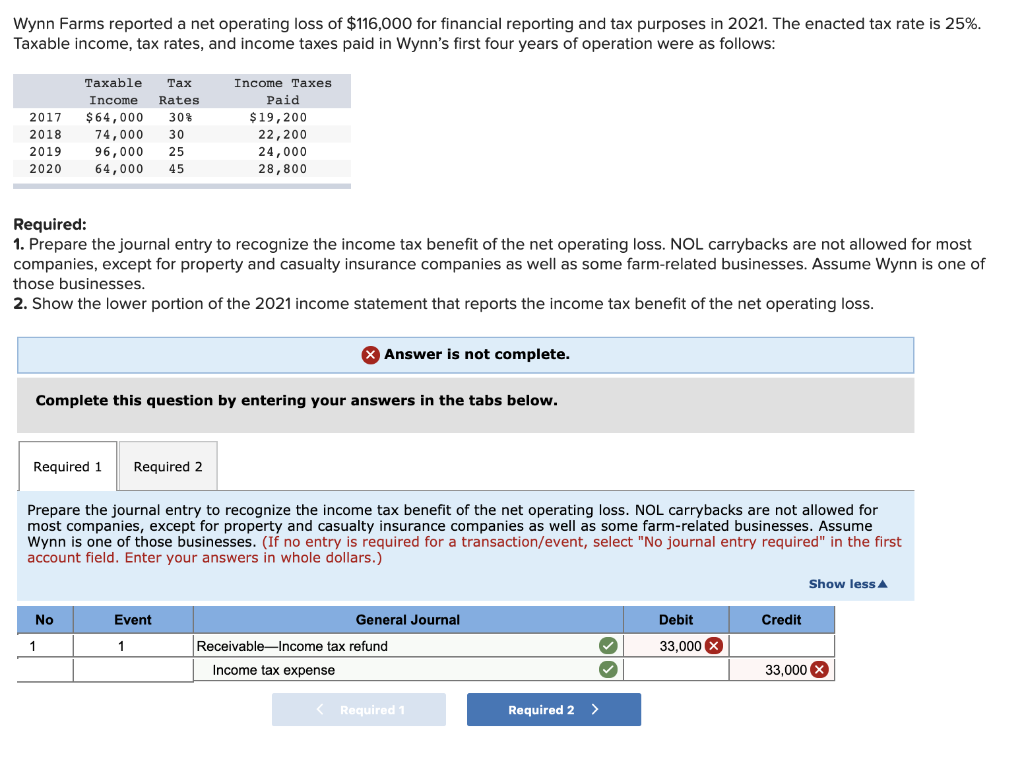Click the 2019 tax rate 25
Screen dimensions: 1024x779
click(176, 151)
